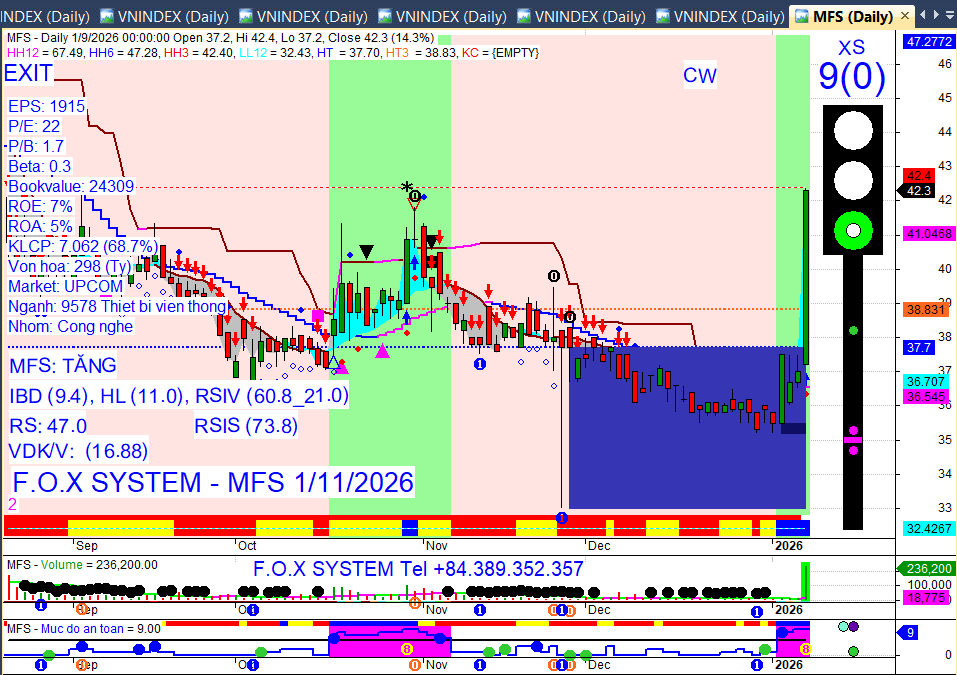Screen dimensions: 957x675
Task: Switch to the MFS (Daily) tab
Action: coord(851,16)
